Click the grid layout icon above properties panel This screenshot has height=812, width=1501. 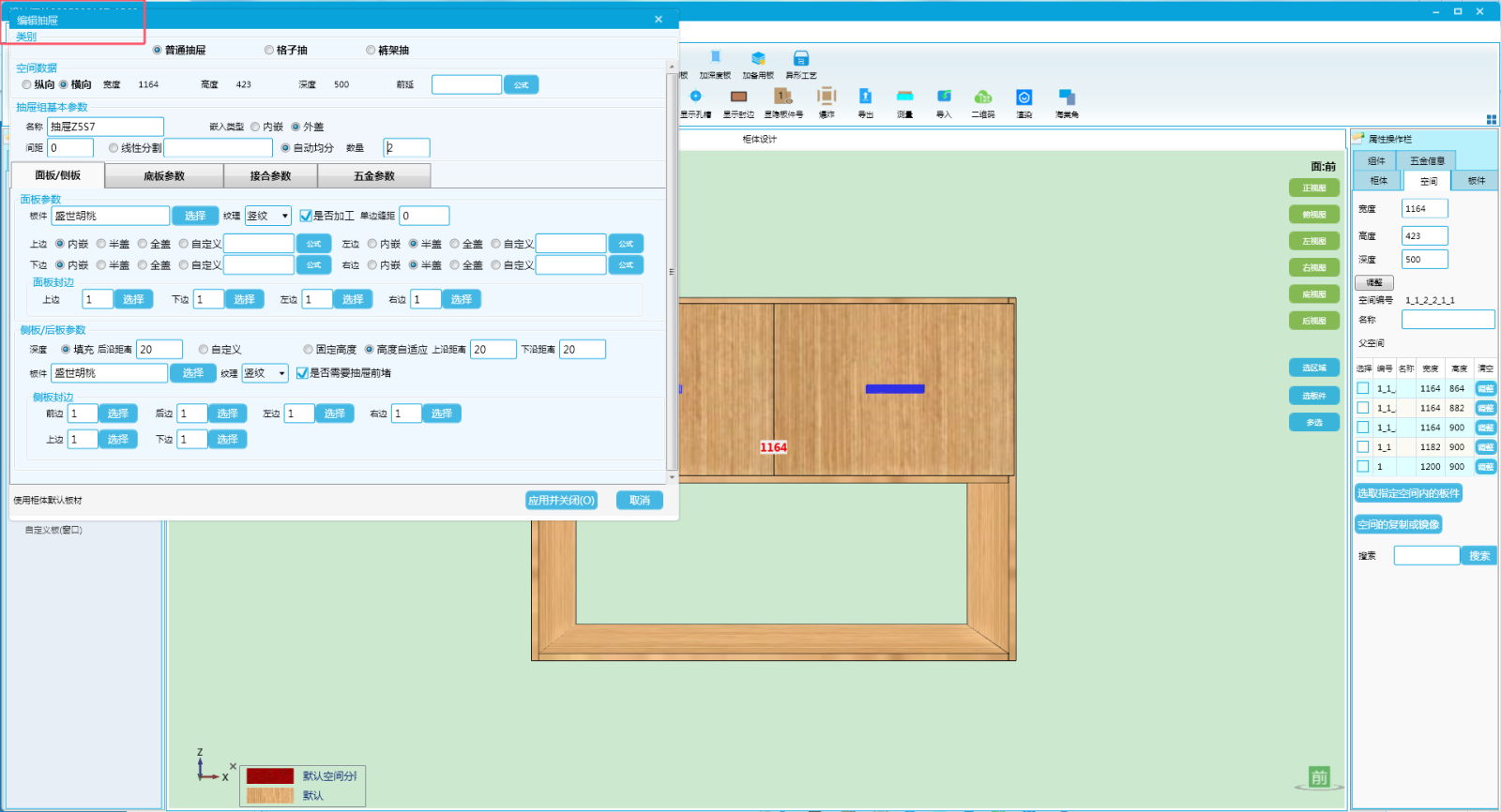click(x=1491, y=119)
